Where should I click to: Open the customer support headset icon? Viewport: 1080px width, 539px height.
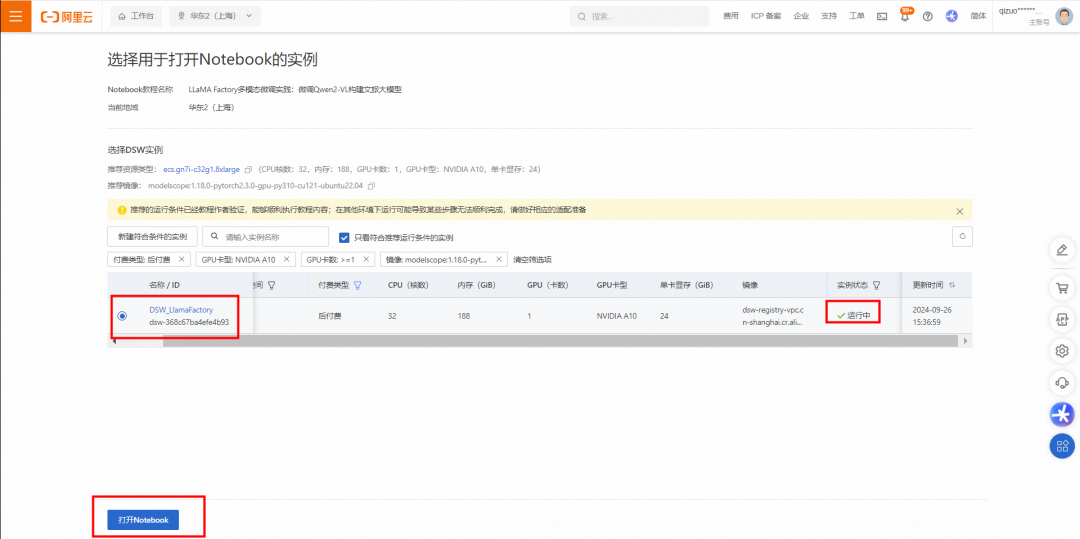pyautogui.click(x=1062, y=382)
